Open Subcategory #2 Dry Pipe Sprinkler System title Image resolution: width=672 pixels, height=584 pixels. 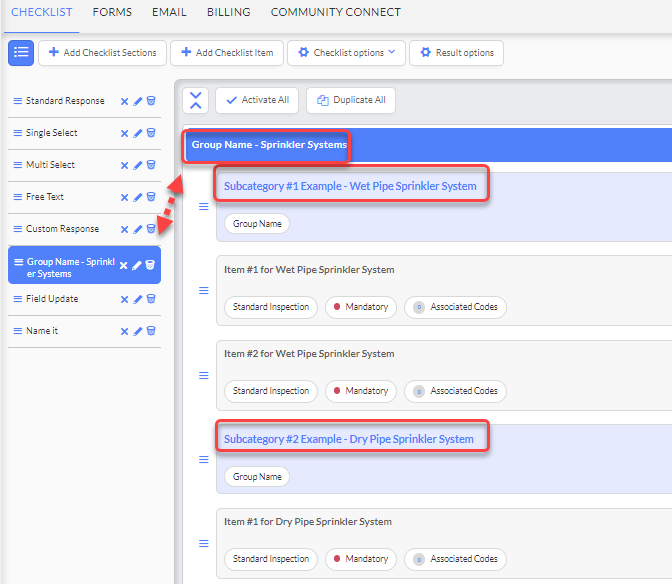click(349, 439)
